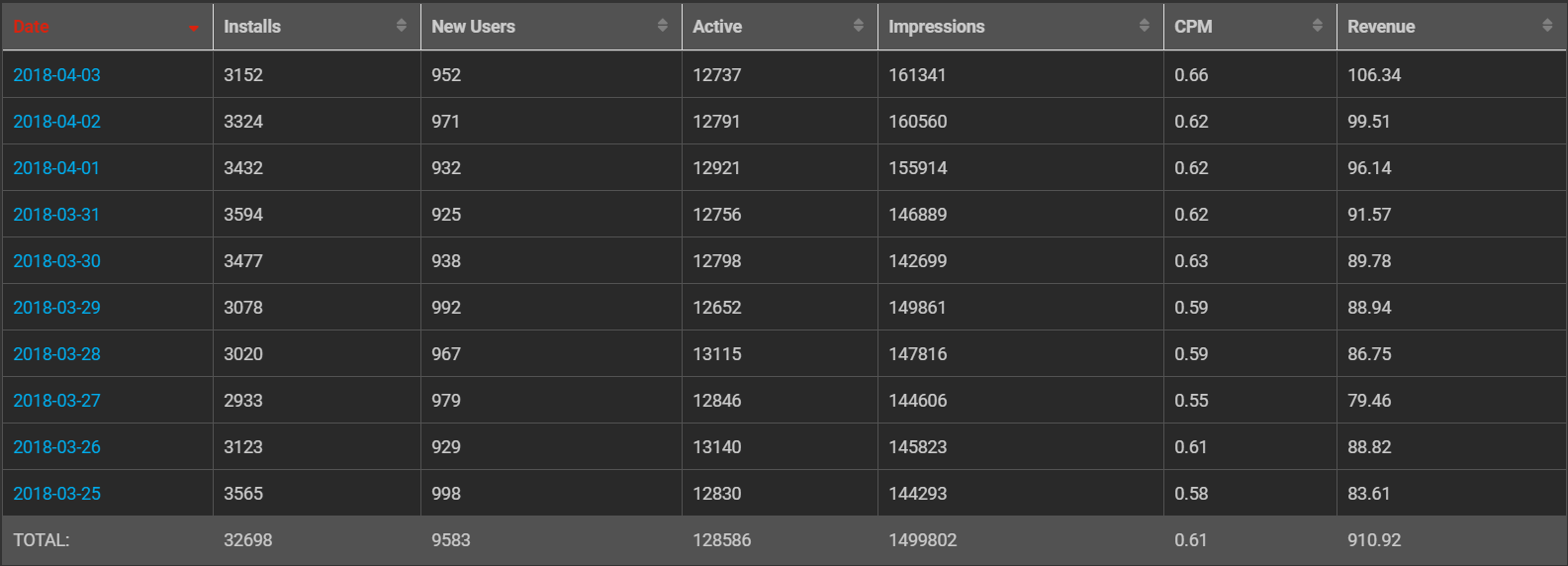The height and width of the screenshot is (566, 1568).
Task: Click the total revenue cell 910.92
Action: coord(1374,540)
